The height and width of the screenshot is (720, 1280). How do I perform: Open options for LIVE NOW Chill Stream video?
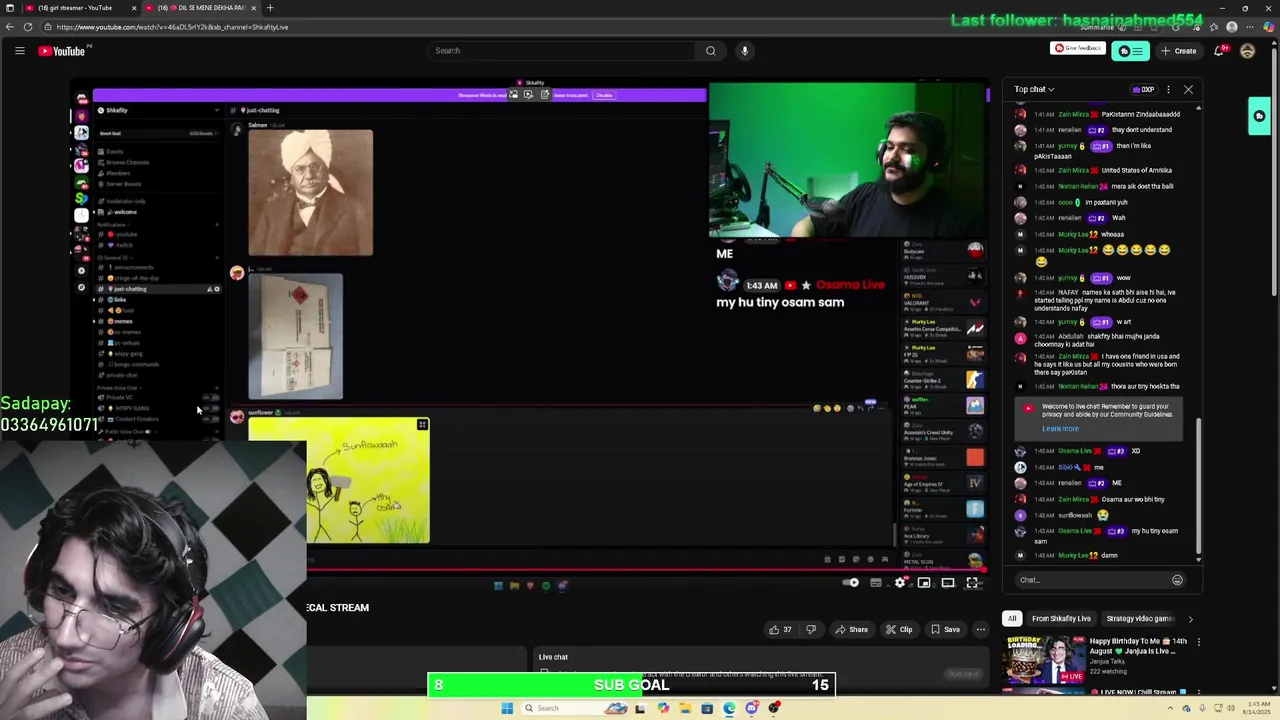coord(1199,692)
